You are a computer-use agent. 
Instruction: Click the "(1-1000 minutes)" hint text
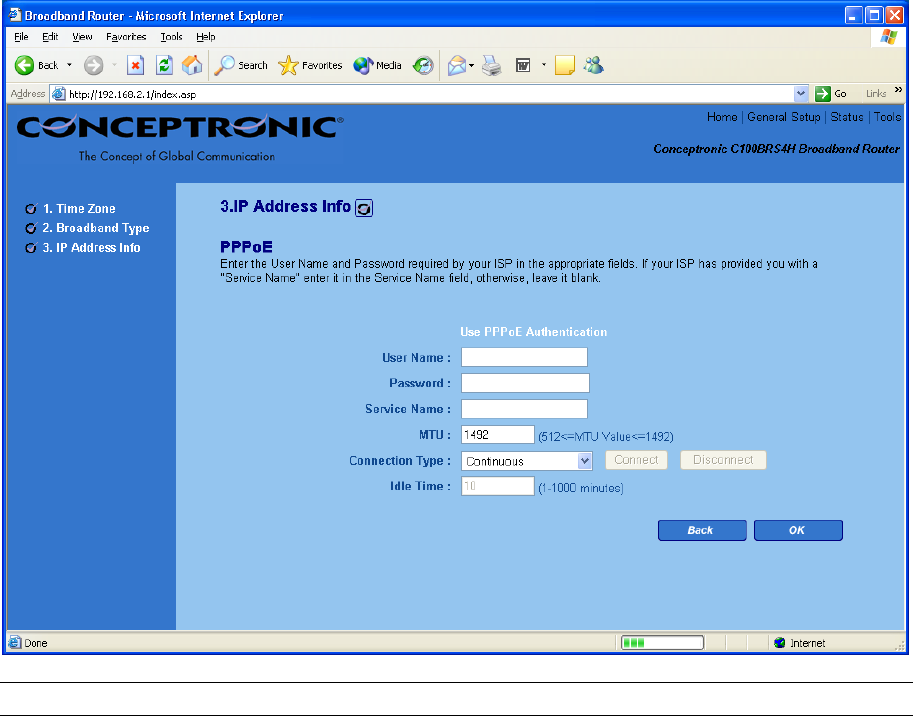[581, 488]
